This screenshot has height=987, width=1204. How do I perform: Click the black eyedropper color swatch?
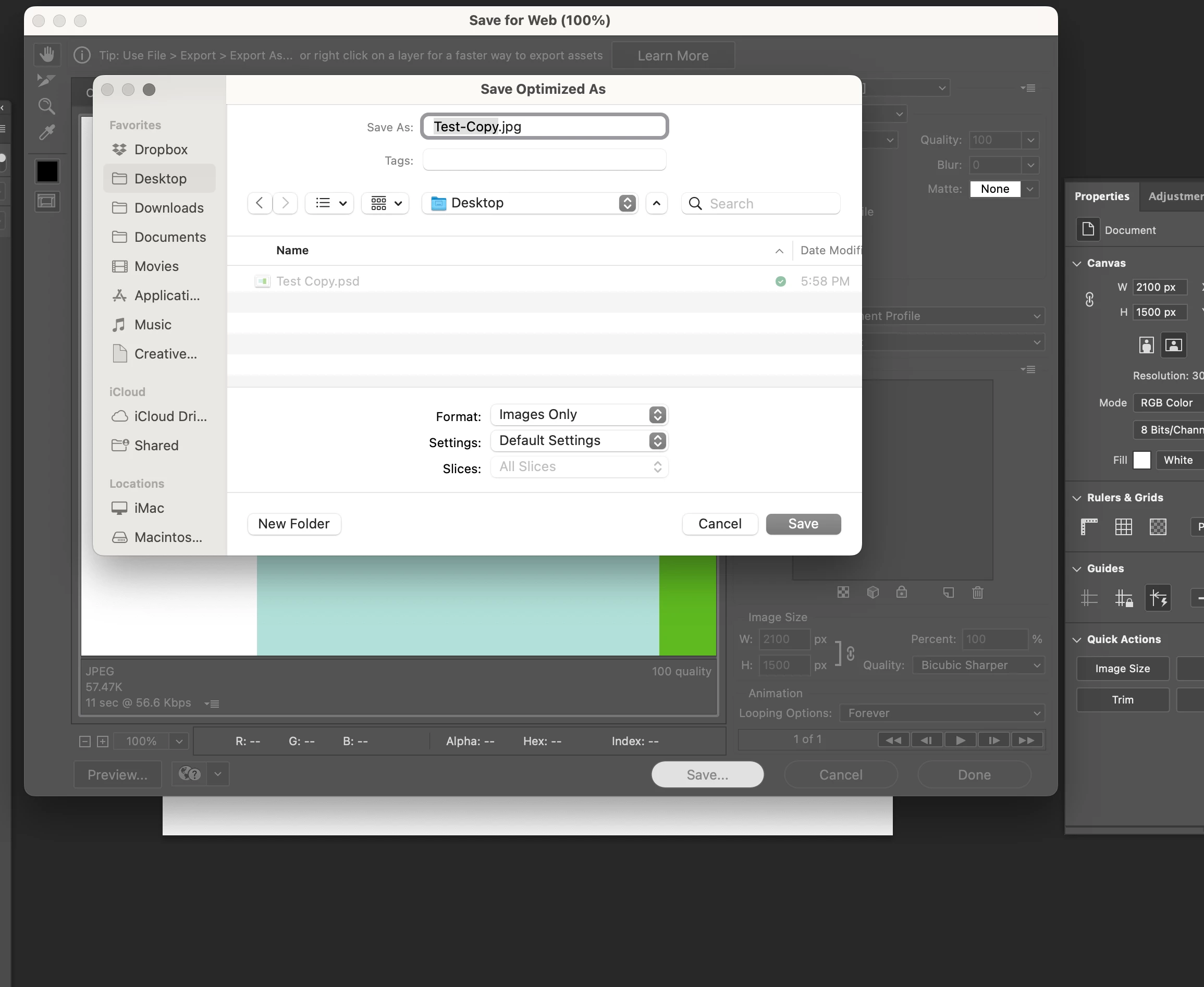46,171
